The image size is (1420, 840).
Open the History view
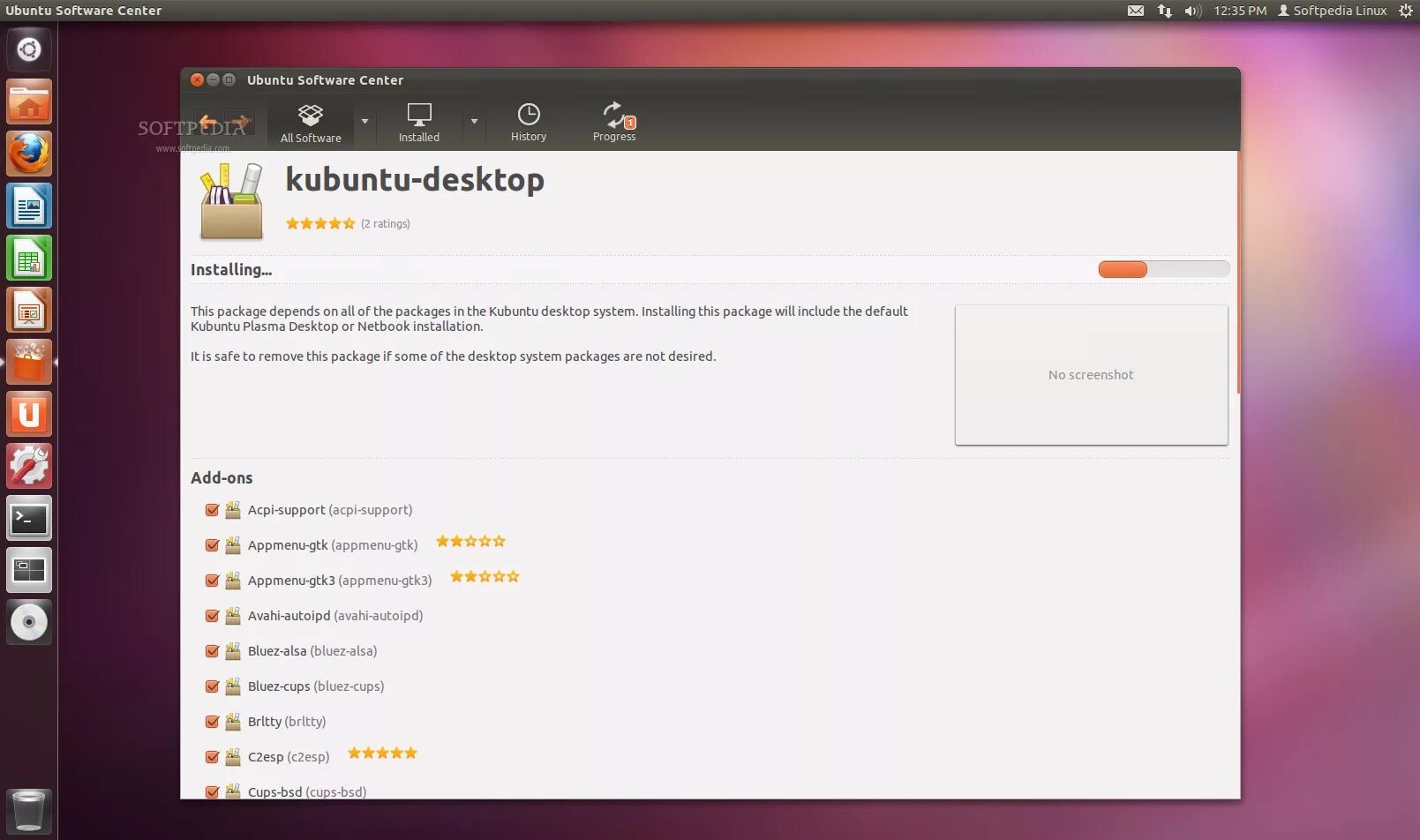click(x=529, y=123)
